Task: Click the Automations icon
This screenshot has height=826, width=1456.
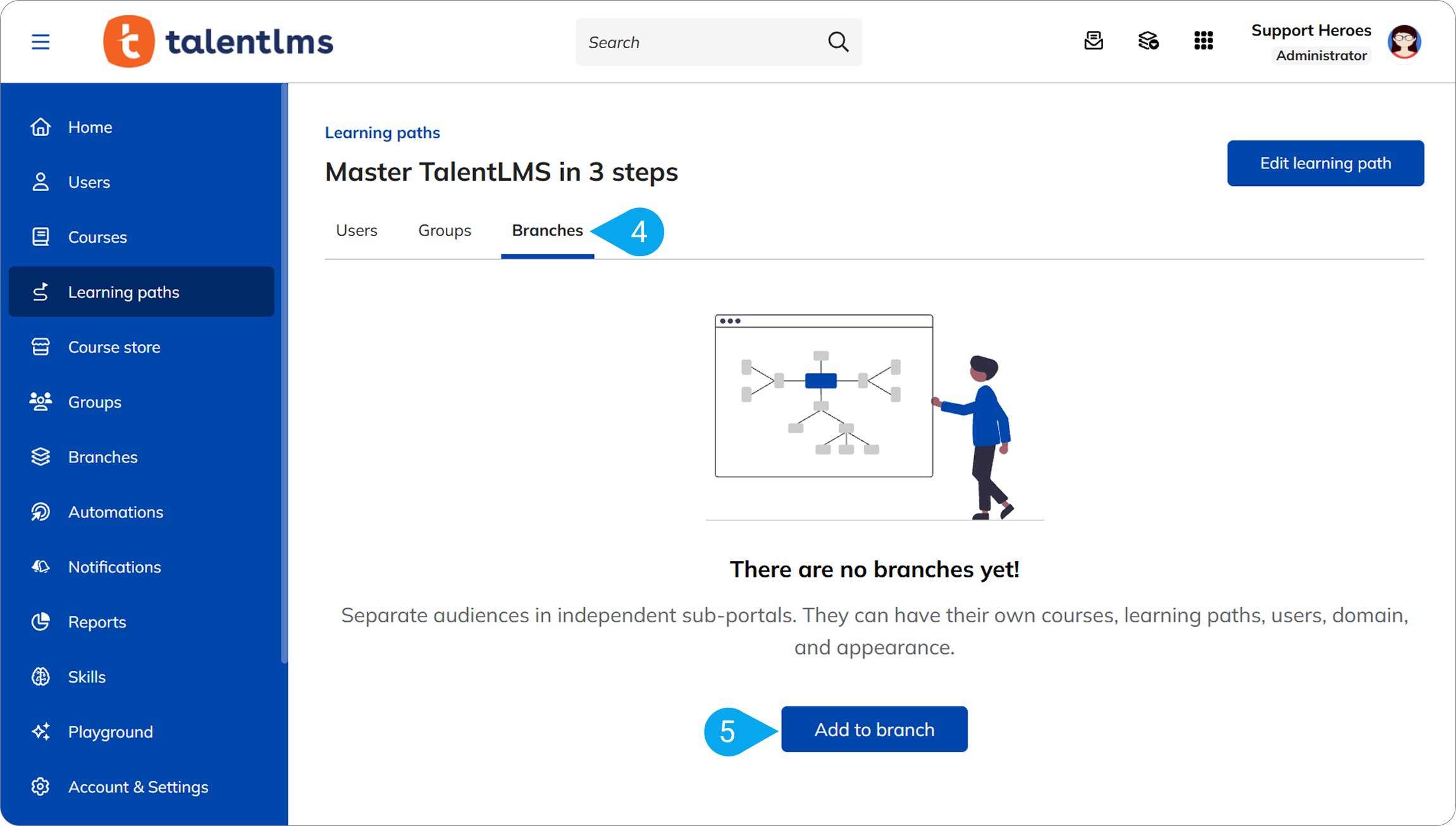Action: coord(40,512)
